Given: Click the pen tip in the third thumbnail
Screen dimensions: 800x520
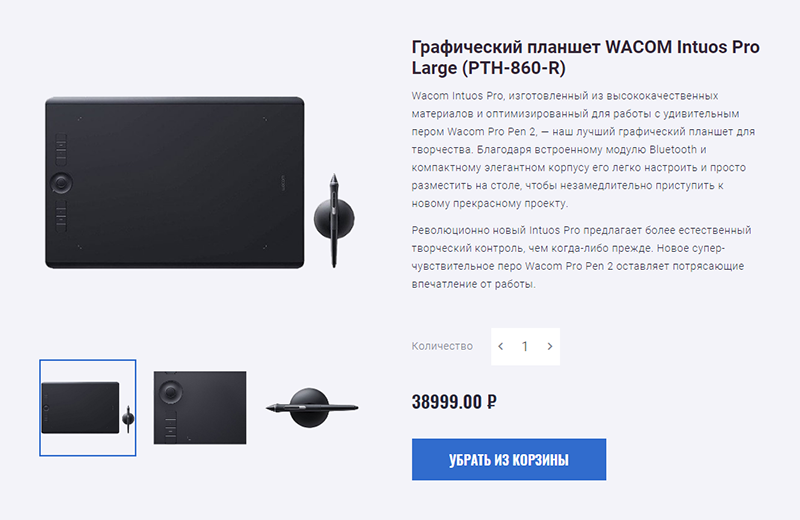Looking at the screenshot, I should (x=269, y=408).
